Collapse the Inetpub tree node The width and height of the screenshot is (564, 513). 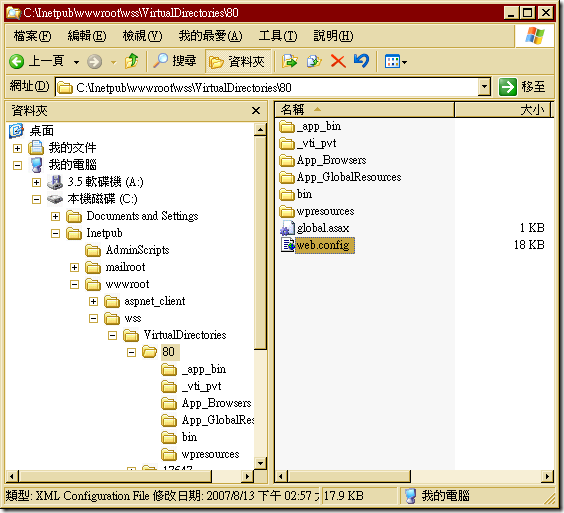(55, 233)
